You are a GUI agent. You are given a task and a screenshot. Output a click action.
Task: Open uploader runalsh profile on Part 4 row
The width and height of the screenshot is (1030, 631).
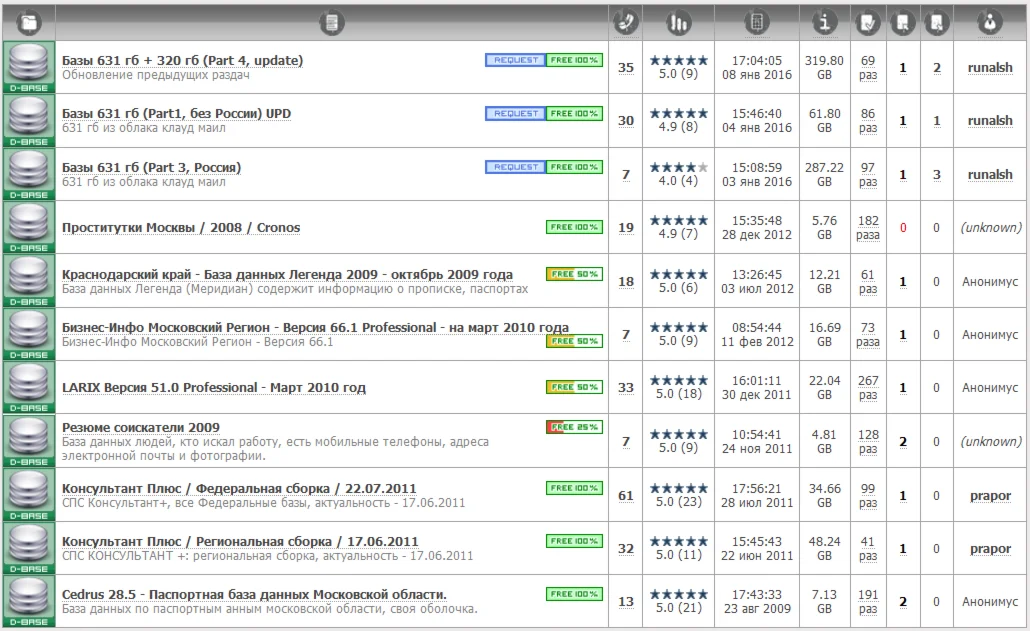(990, 68)
